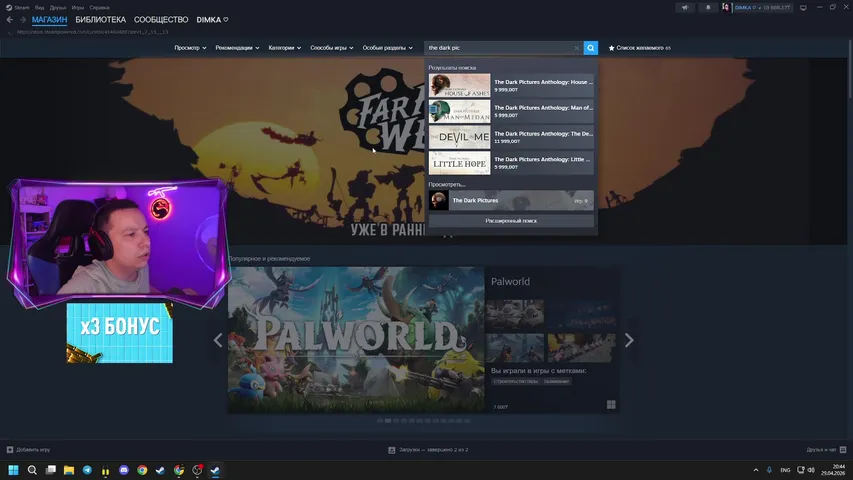Click the House of Ashes thumbnail image
Screen dimensions: 853x480
[x=460, y=85]
